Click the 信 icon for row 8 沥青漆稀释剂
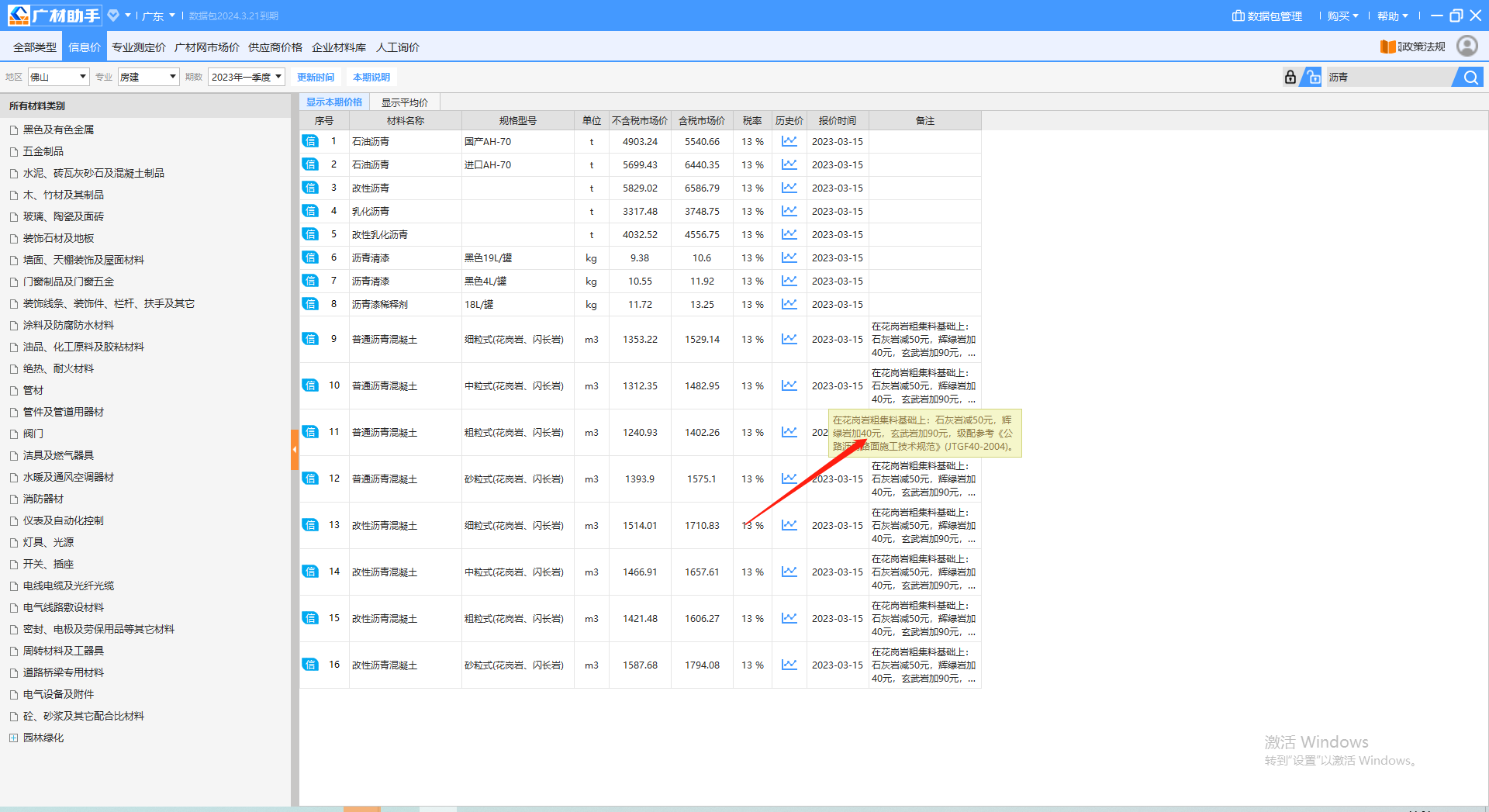Viewport: 1489px width, 812px height. [310, 304]
